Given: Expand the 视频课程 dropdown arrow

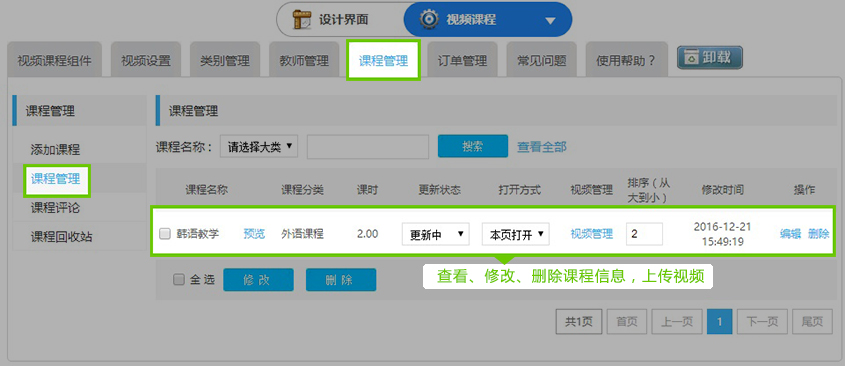Looking at the screenshot, I should 550,21.
